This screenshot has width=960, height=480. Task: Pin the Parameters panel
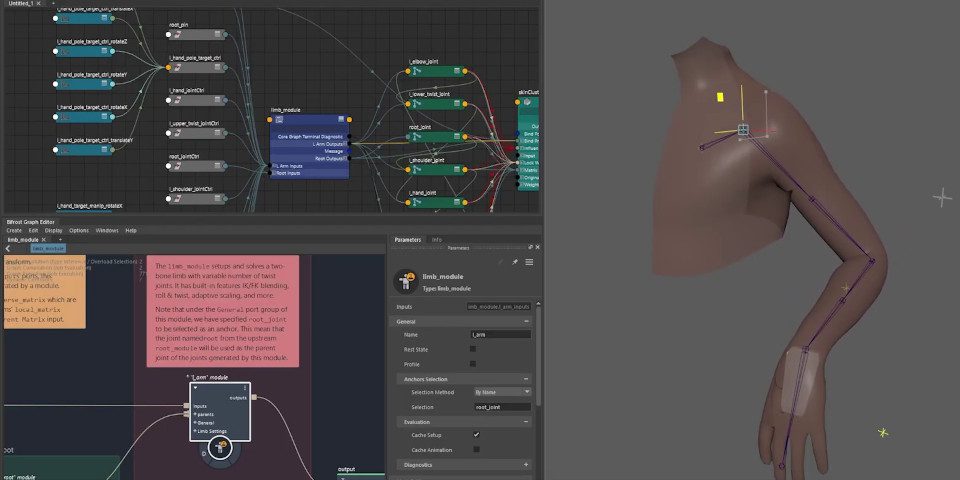[515, 262]
